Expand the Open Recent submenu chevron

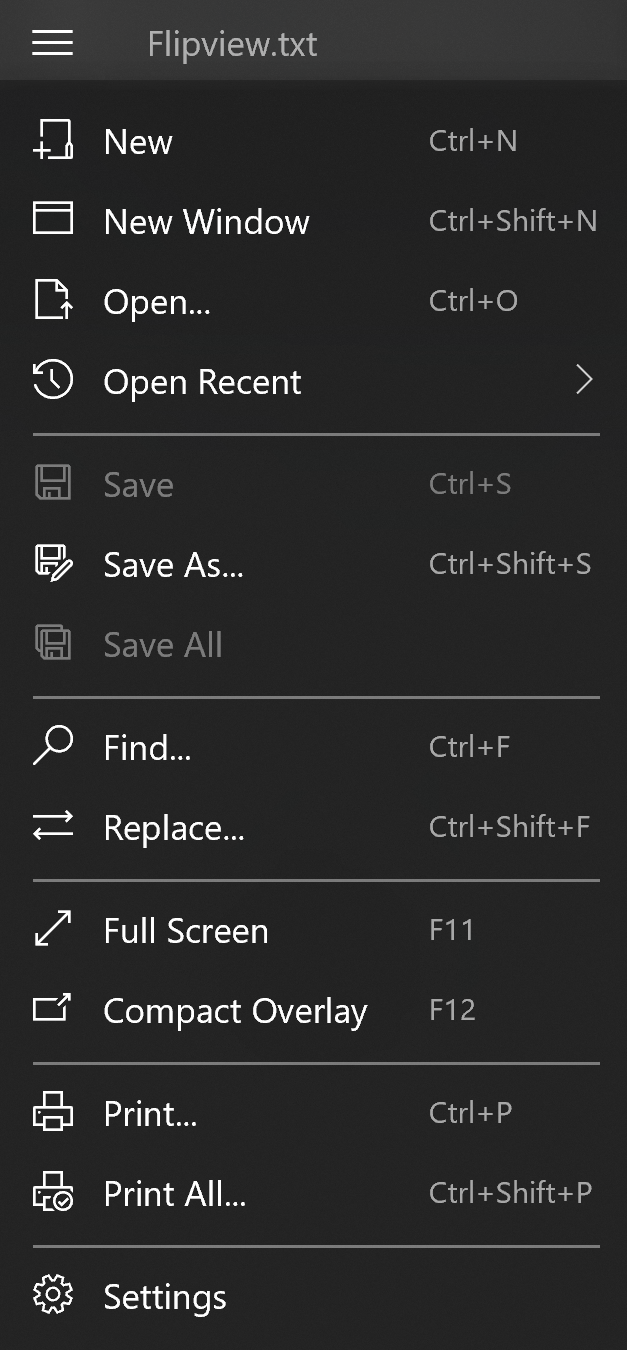coord(585,381)
